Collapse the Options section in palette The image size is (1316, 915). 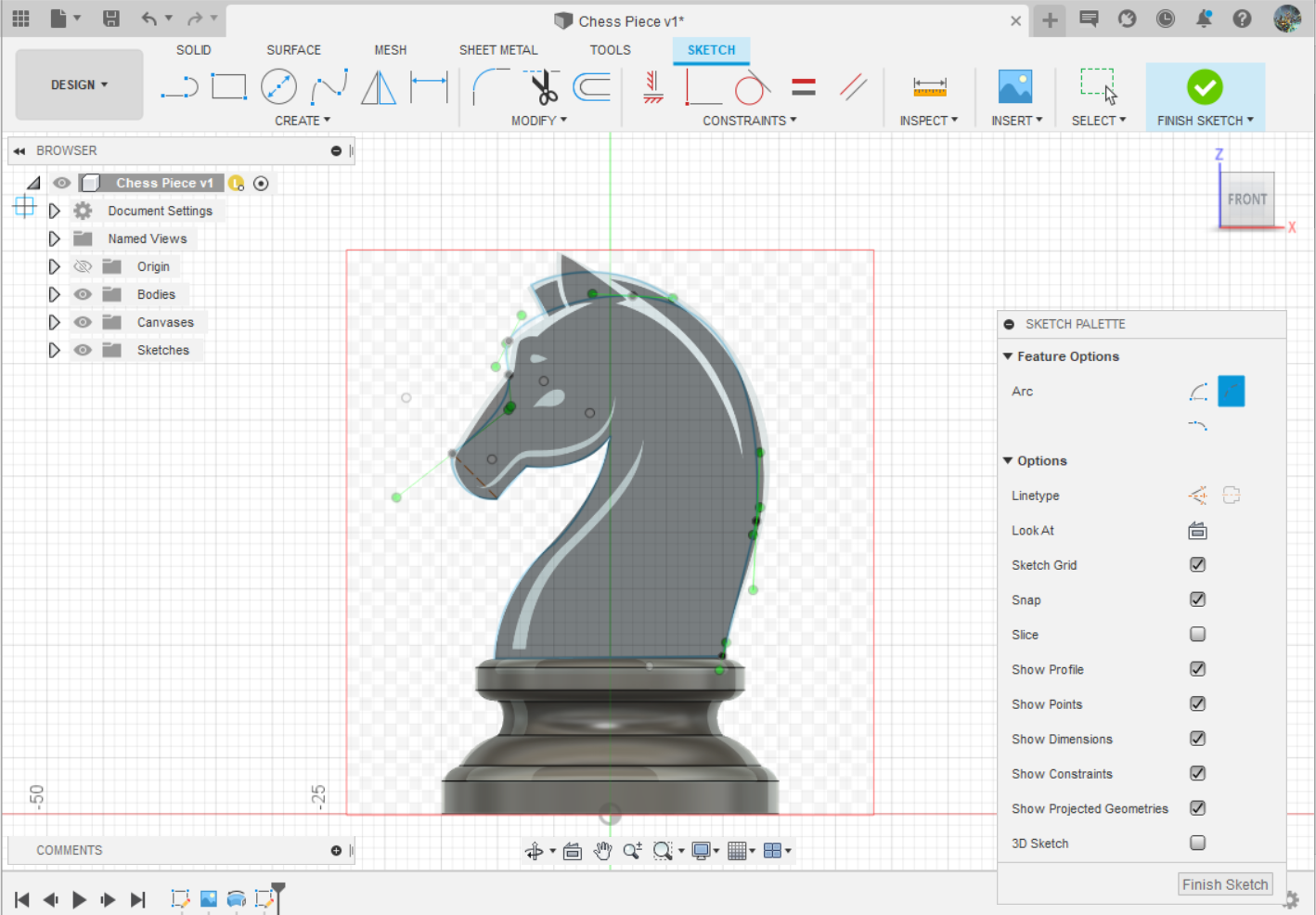coord(1008,460)
